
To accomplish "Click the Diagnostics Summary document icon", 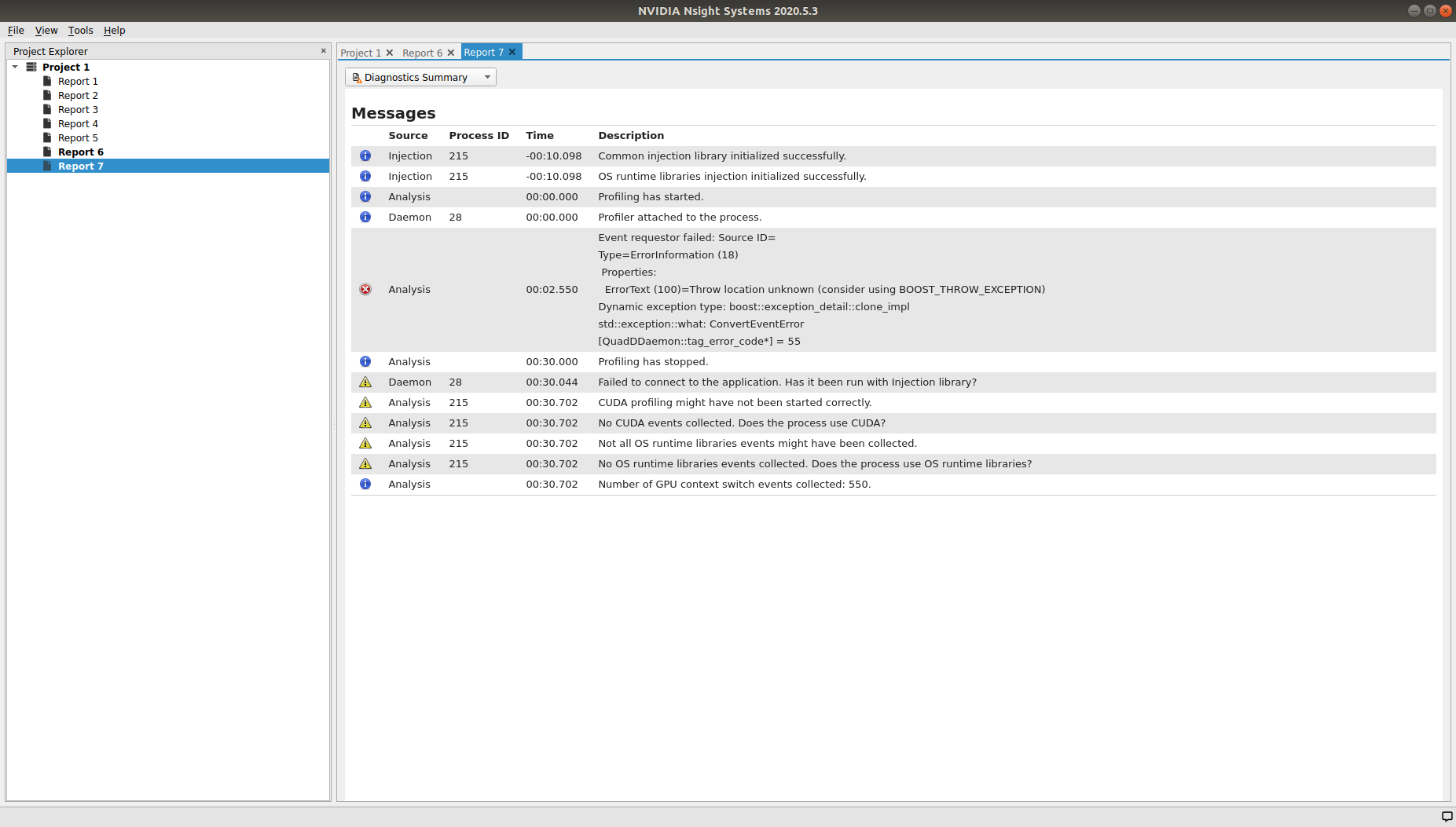I will [x=357, y=78].
